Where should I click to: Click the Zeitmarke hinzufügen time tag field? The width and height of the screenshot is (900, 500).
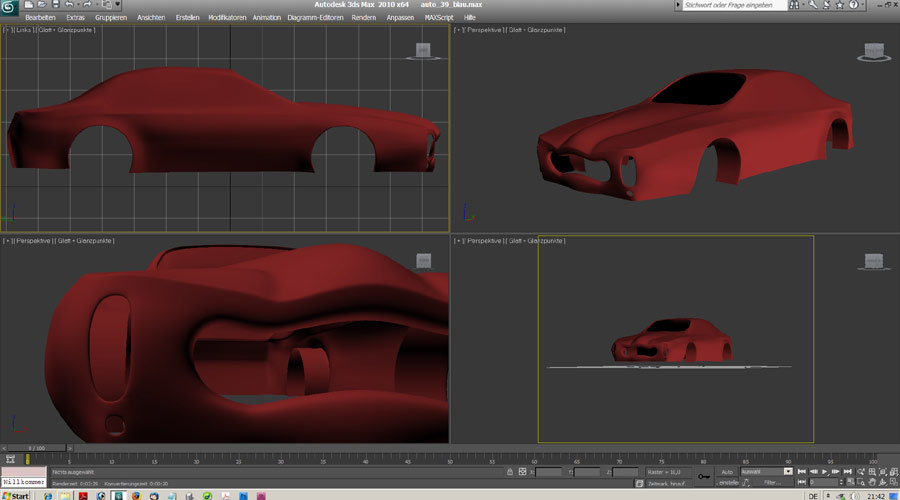coord(667,482)
